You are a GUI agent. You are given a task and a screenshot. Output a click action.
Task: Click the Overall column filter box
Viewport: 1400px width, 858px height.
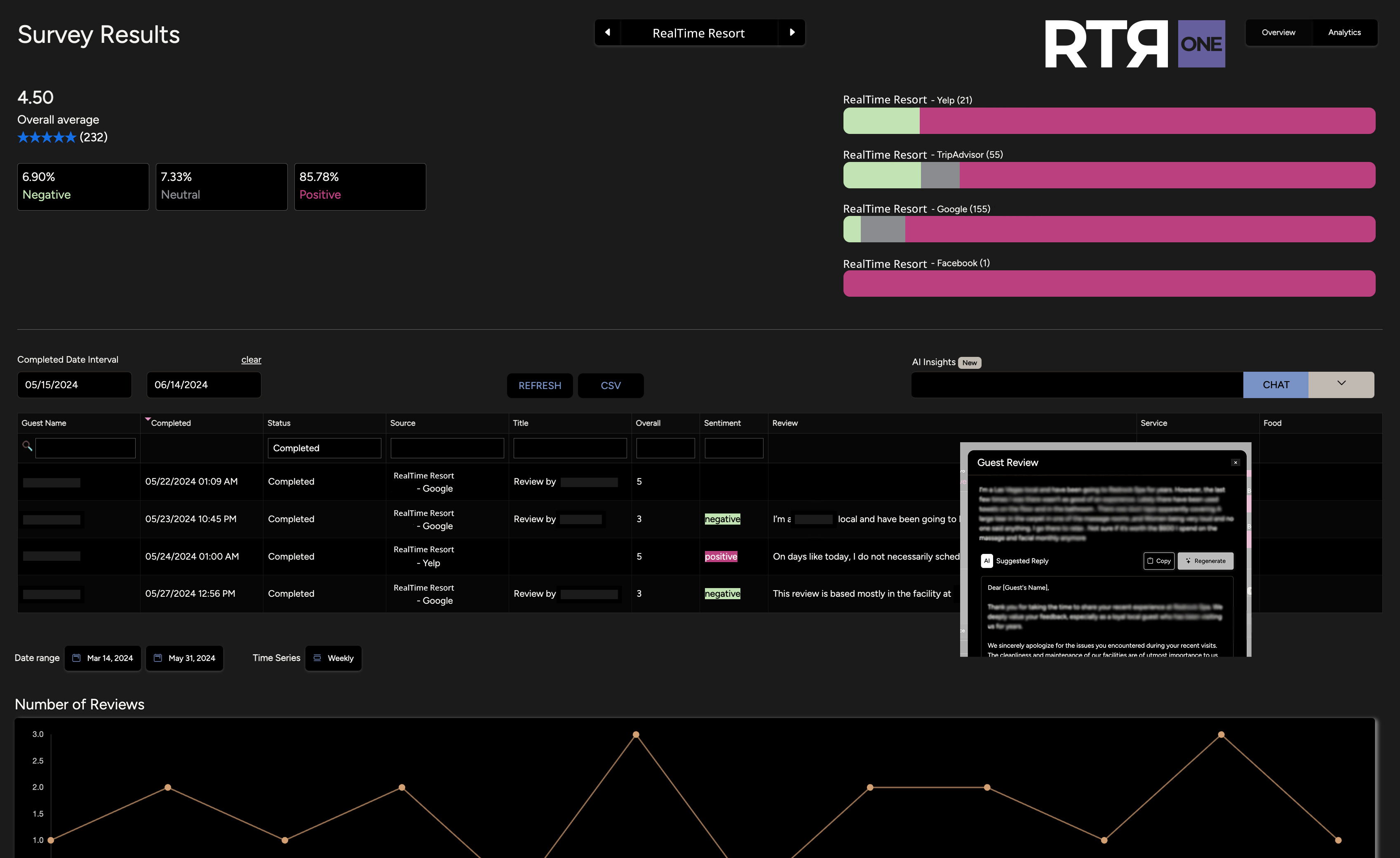coord(665,448)
